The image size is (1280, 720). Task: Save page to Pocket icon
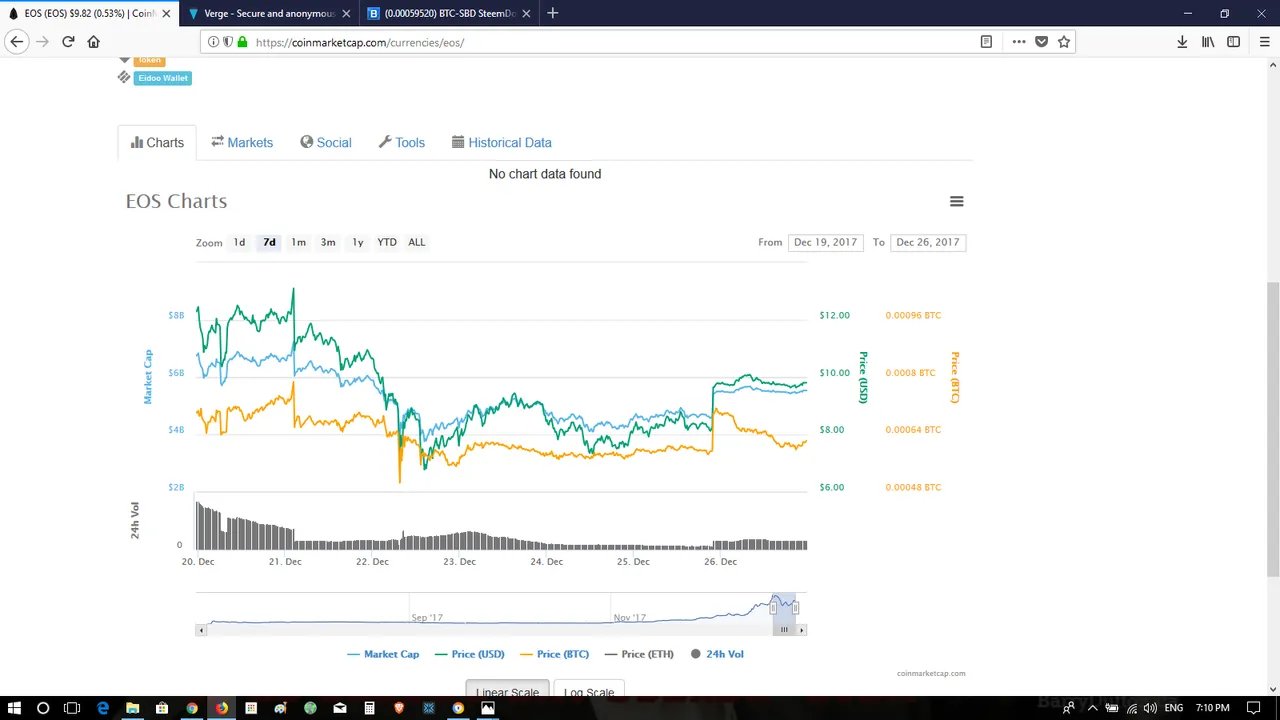(x=1041, y=42)
